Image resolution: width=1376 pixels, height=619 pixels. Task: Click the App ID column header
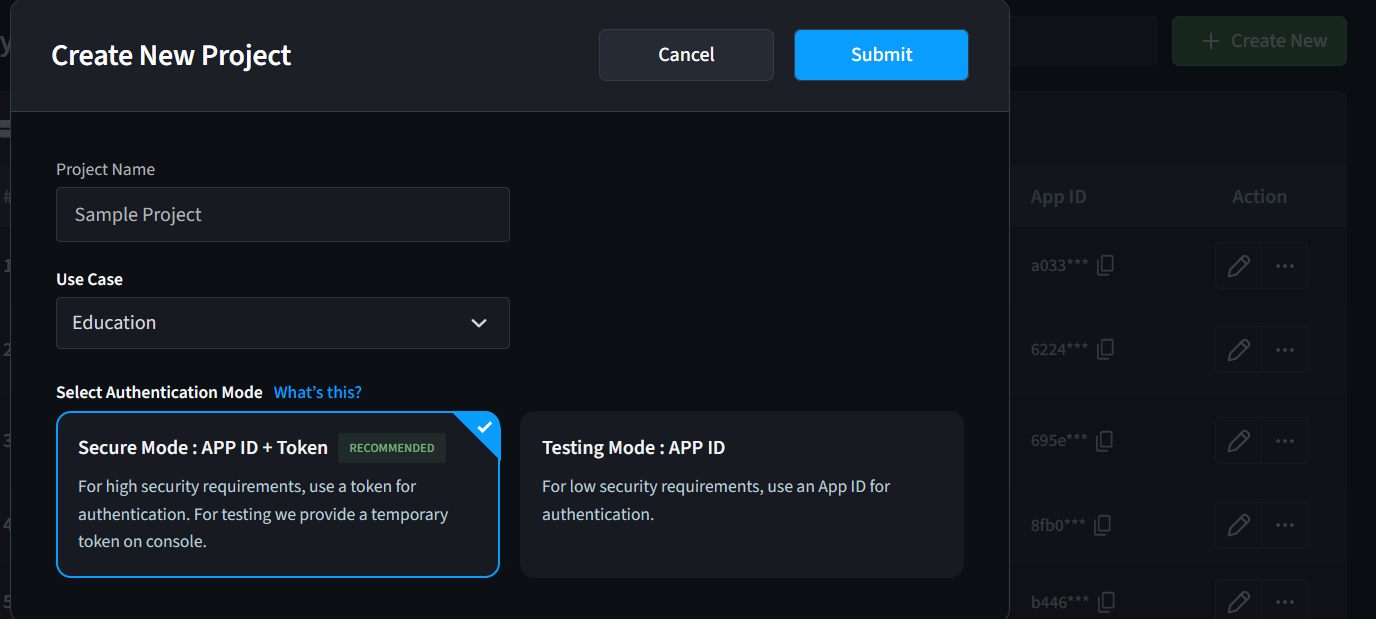point(1058,197)
